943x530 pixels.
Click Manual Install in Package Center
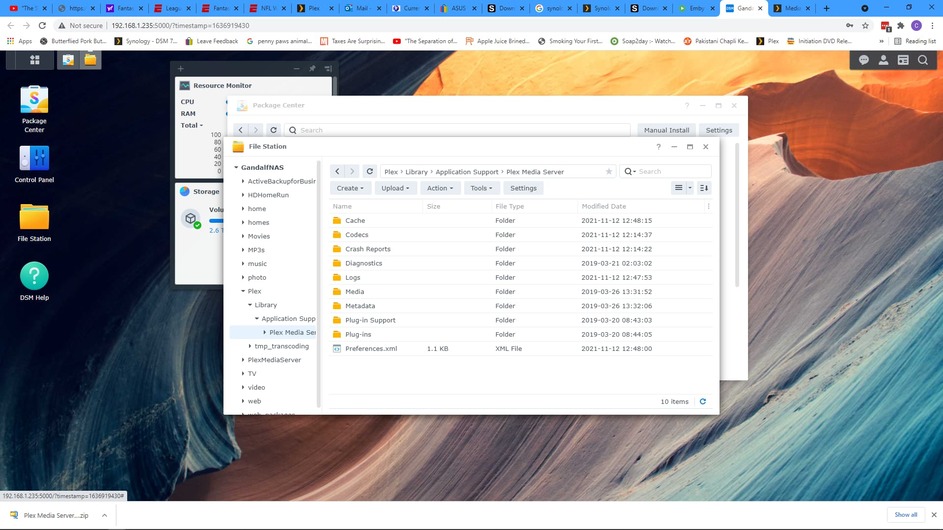point(666,130)
